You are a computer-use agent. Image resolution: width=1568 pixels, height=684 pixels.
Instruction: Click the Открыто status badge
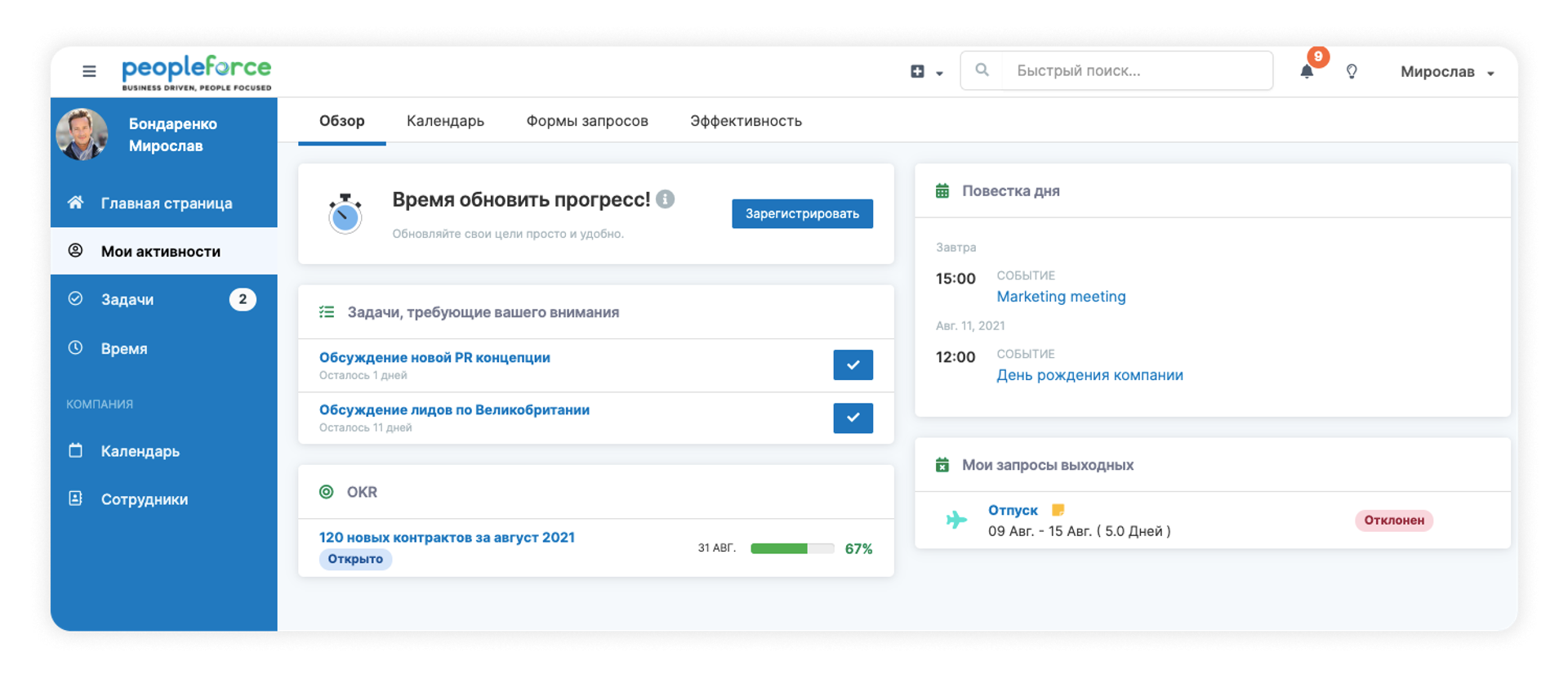355,559
